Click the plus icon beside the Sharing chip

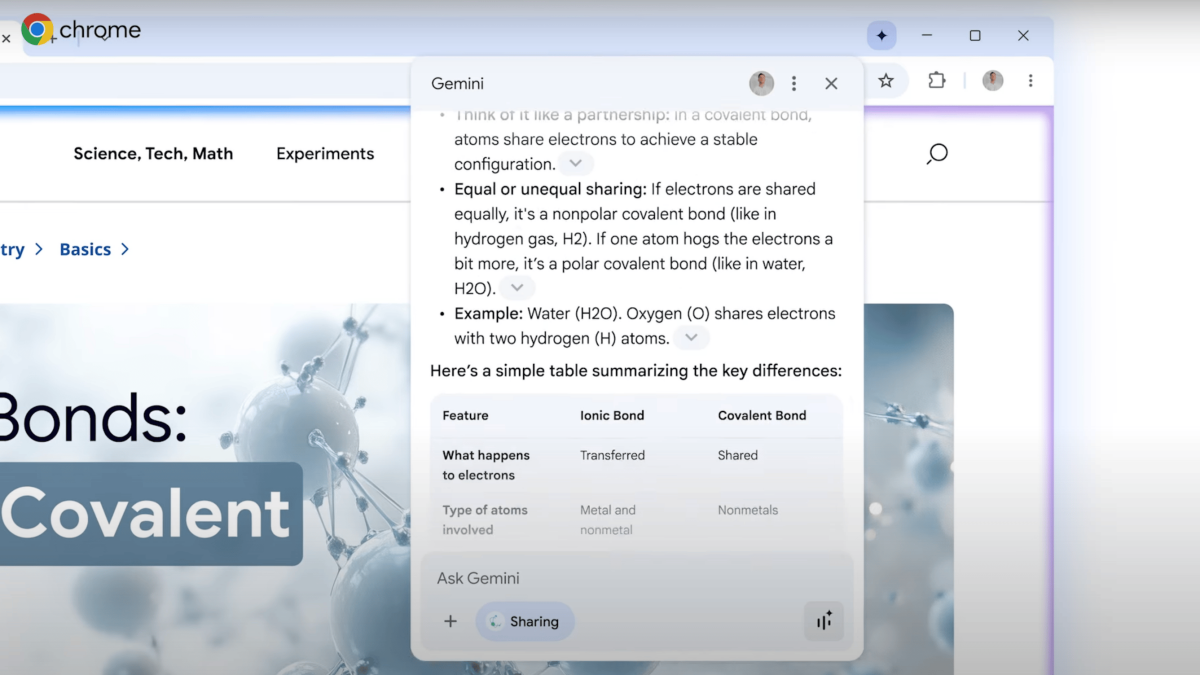(450, 622)
